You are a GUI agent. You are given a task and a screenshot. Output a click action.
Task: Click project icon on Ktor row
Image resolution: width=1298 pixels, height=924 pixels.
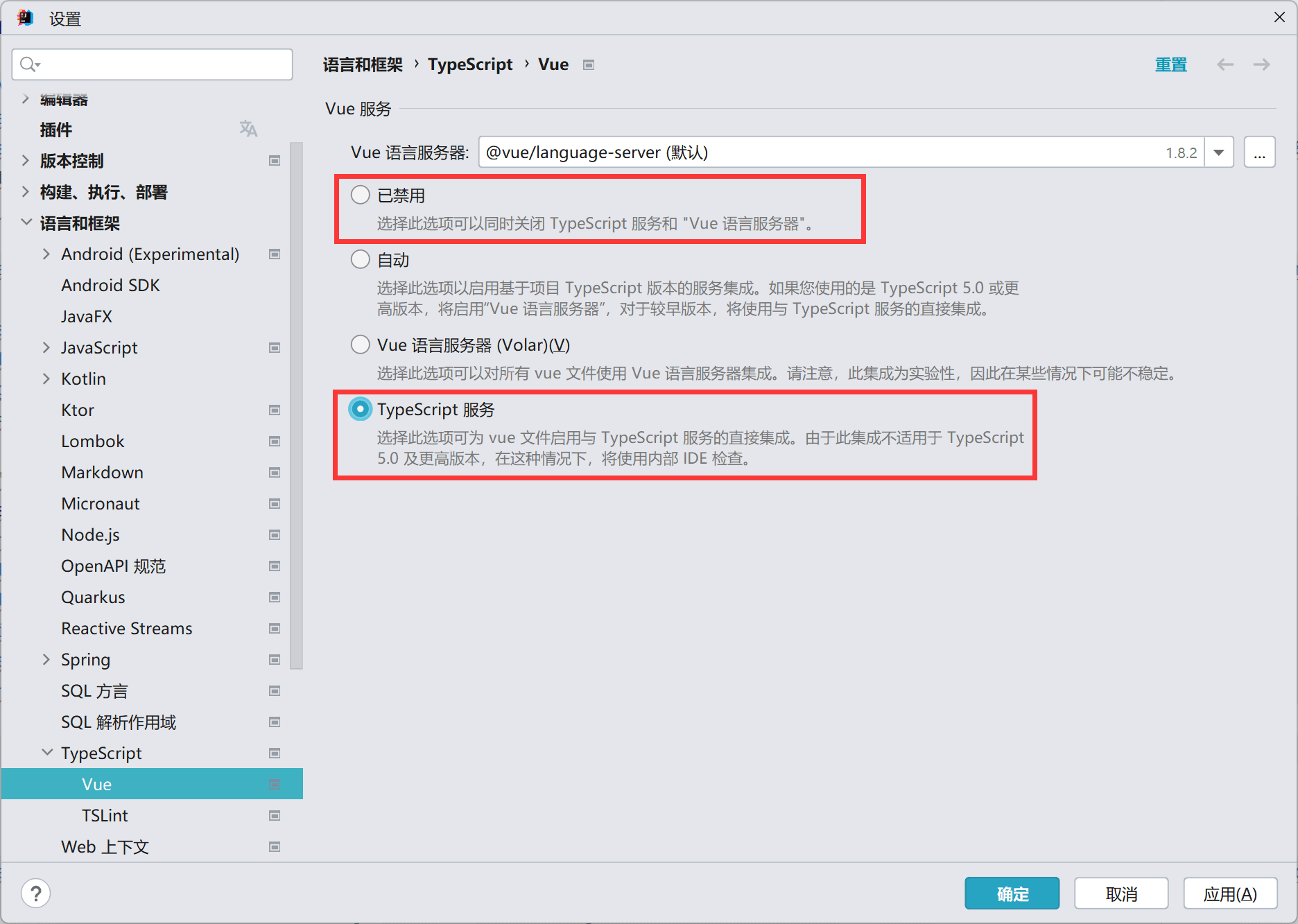(275, 410)
